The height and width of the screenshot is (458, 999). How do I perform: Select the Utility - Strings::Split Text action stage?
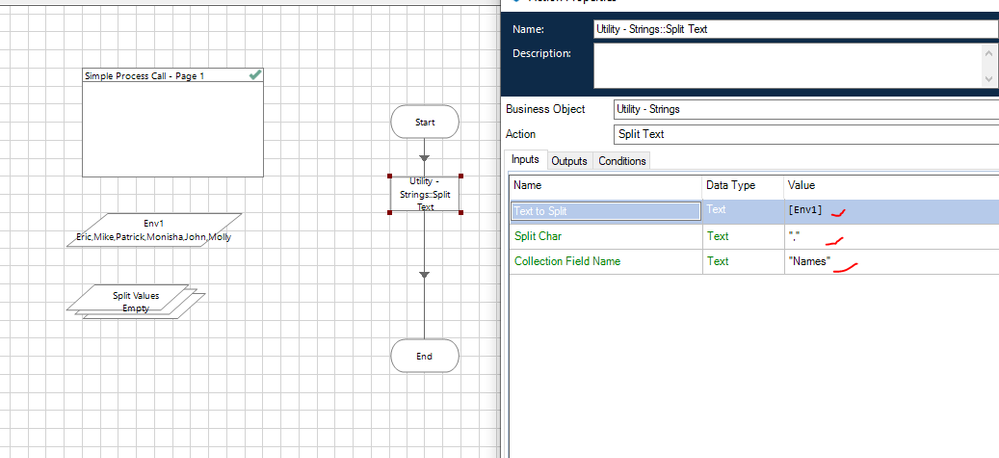425,193
